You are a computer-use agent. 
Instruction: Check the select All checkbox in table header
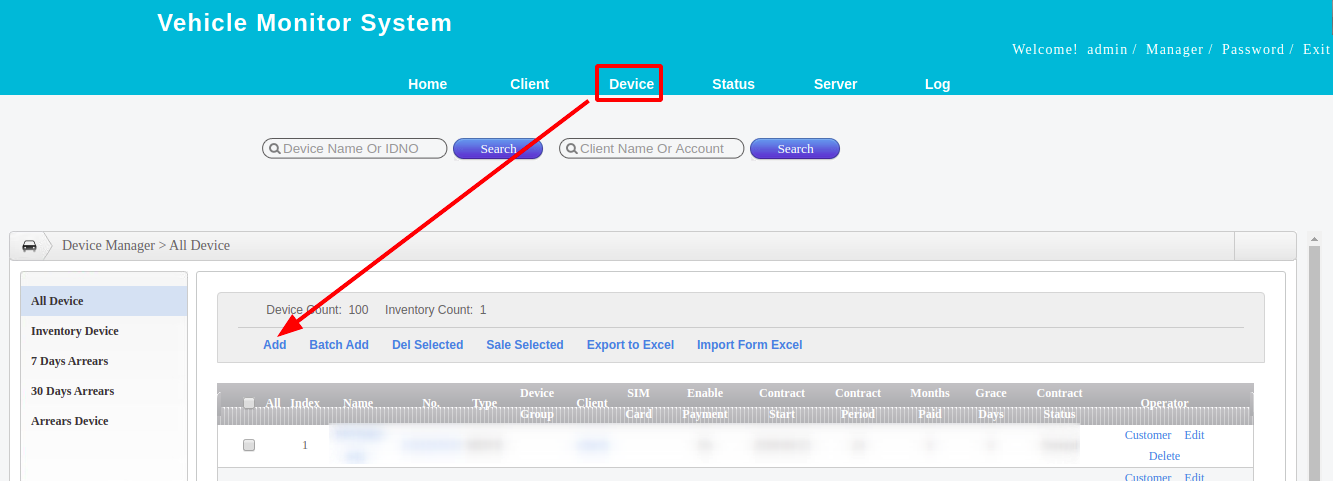(249, 403)
